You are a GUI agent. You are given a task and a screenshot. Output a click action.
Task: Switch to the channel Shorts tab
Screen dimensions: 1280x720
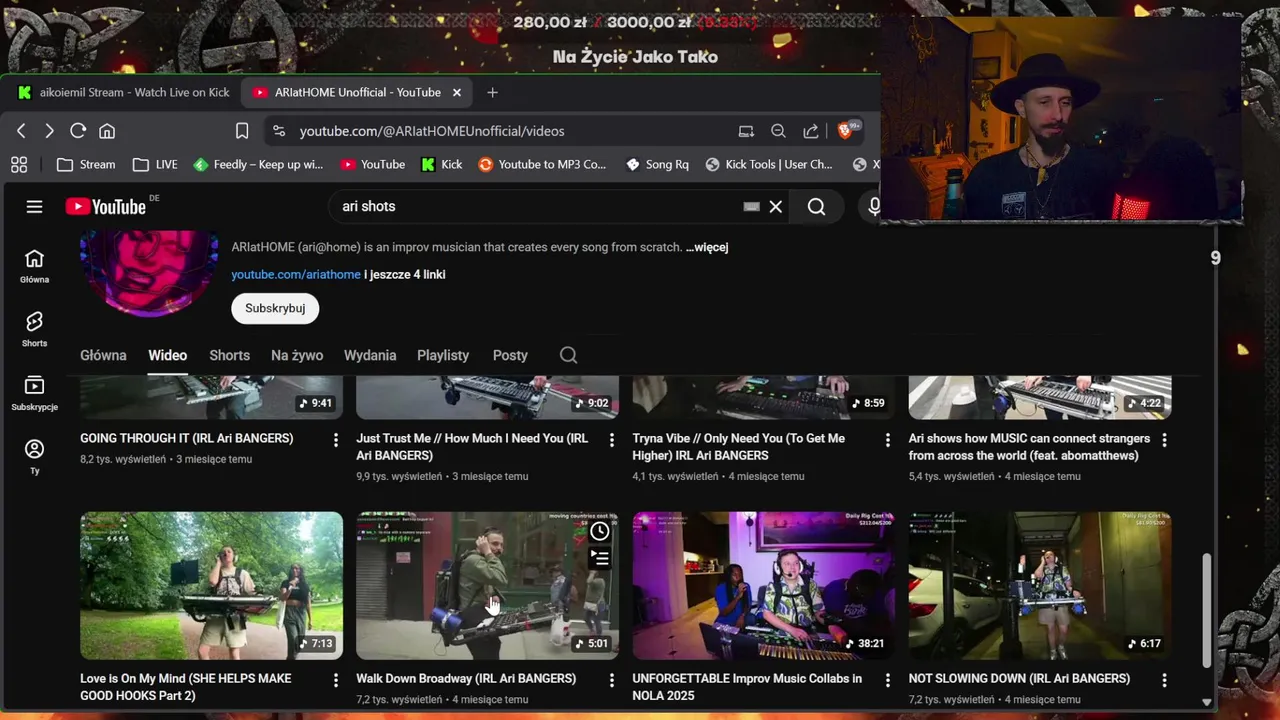229,355
